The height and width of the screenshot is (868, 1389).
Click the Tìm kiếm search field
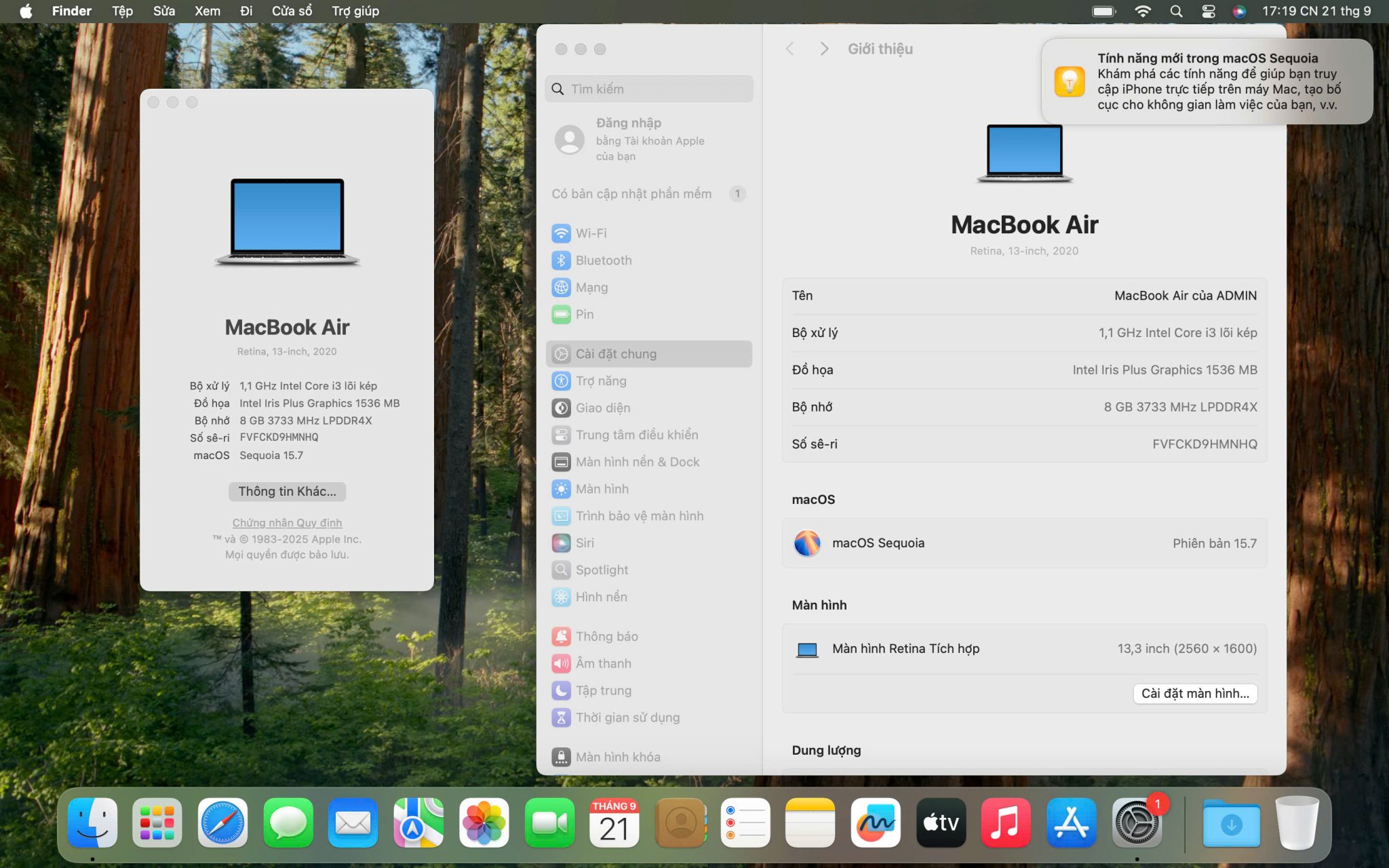pos(649,89)
